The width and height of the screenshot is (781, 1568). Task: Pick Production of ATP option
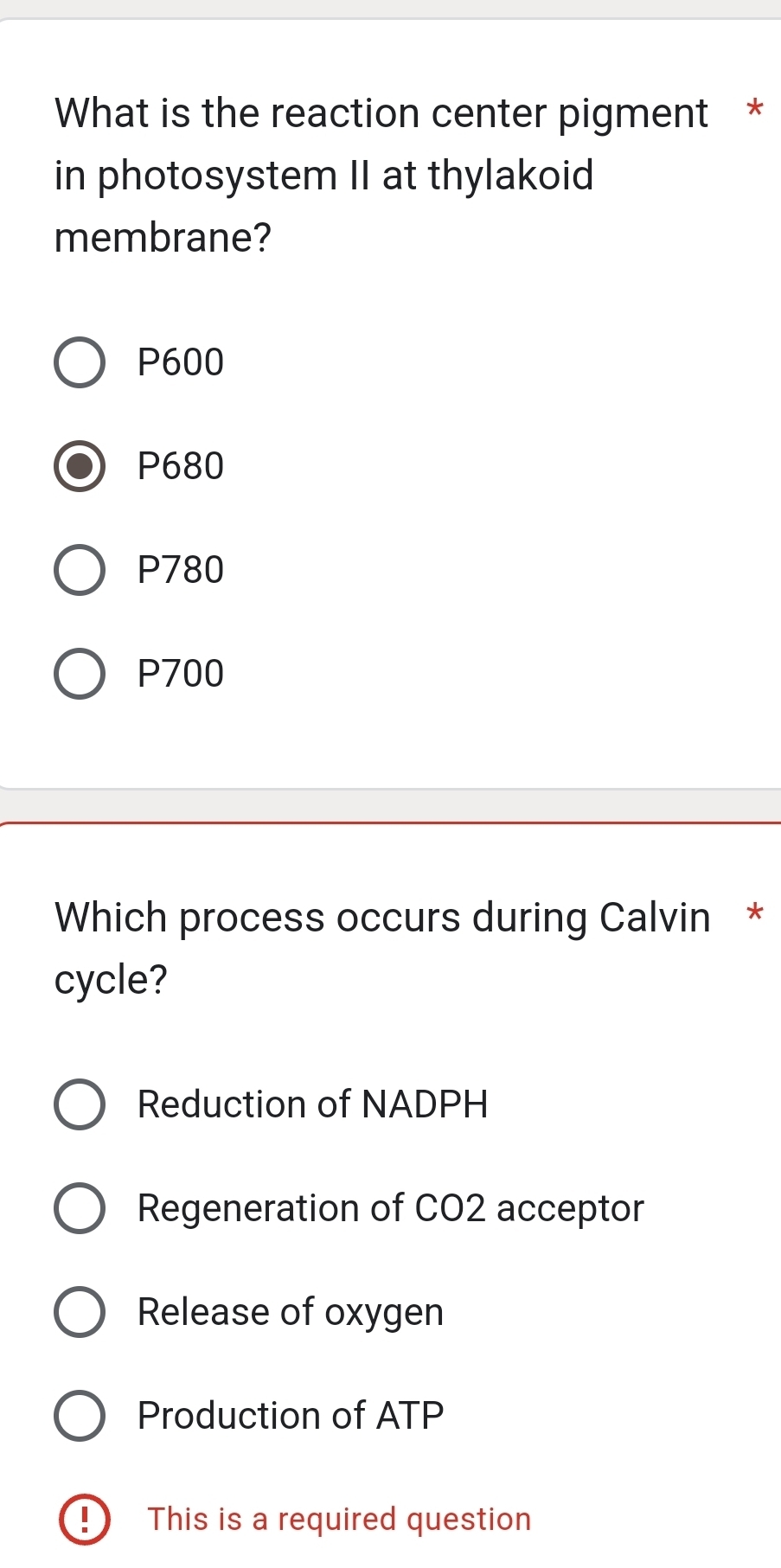coord(80,1416)
